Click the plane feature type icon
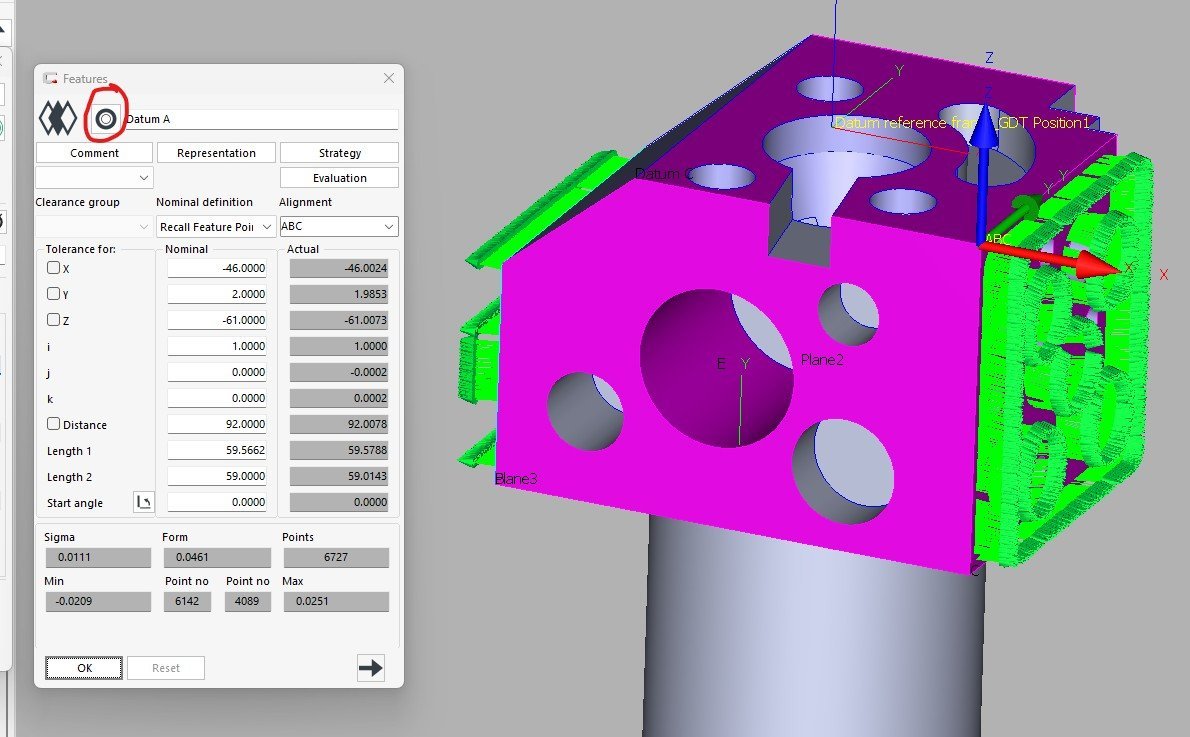The image size is (1190, 737). point(58,119)
